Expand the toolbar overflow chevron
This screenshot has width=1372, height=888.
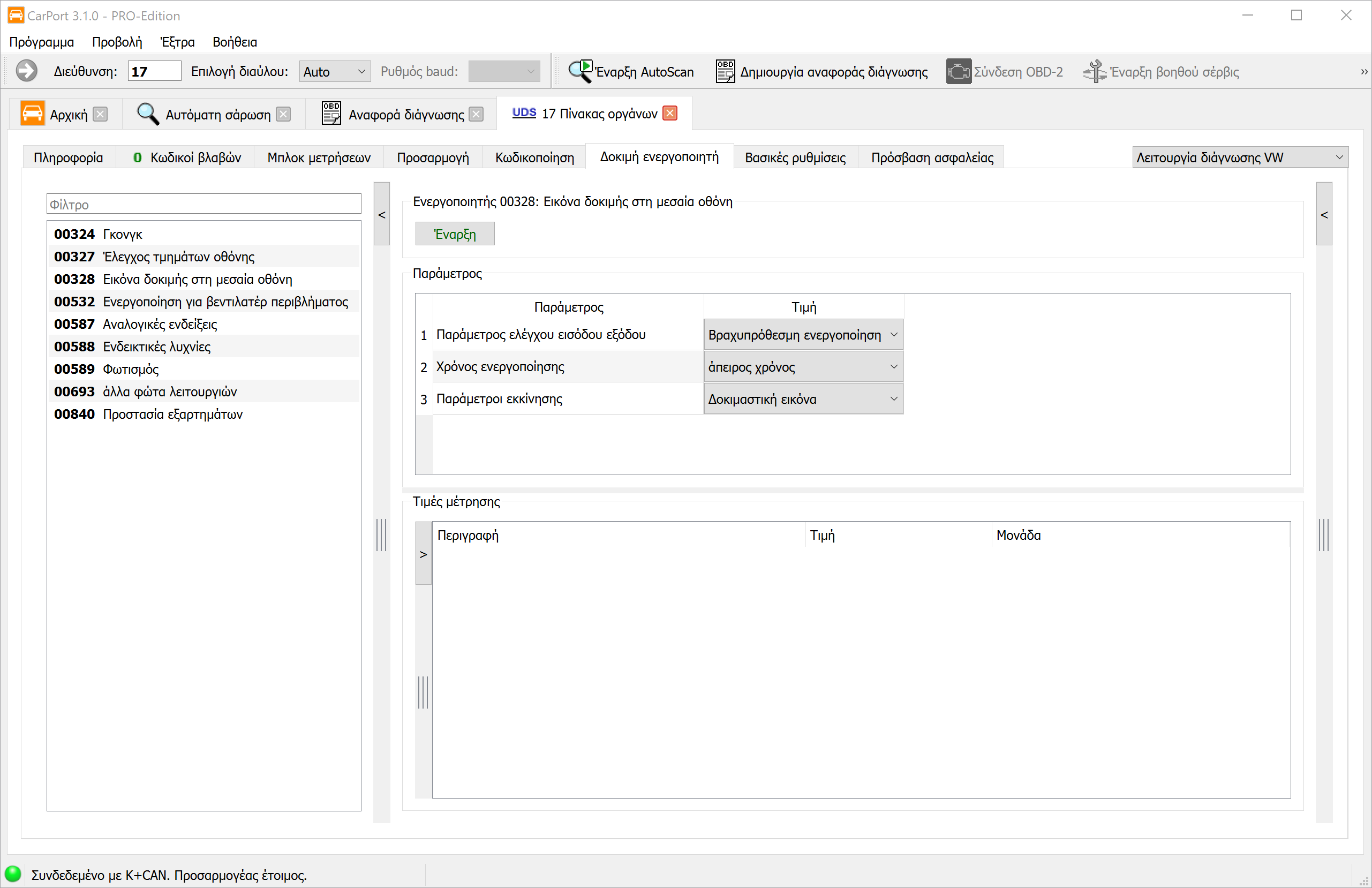pos(1363,72)
